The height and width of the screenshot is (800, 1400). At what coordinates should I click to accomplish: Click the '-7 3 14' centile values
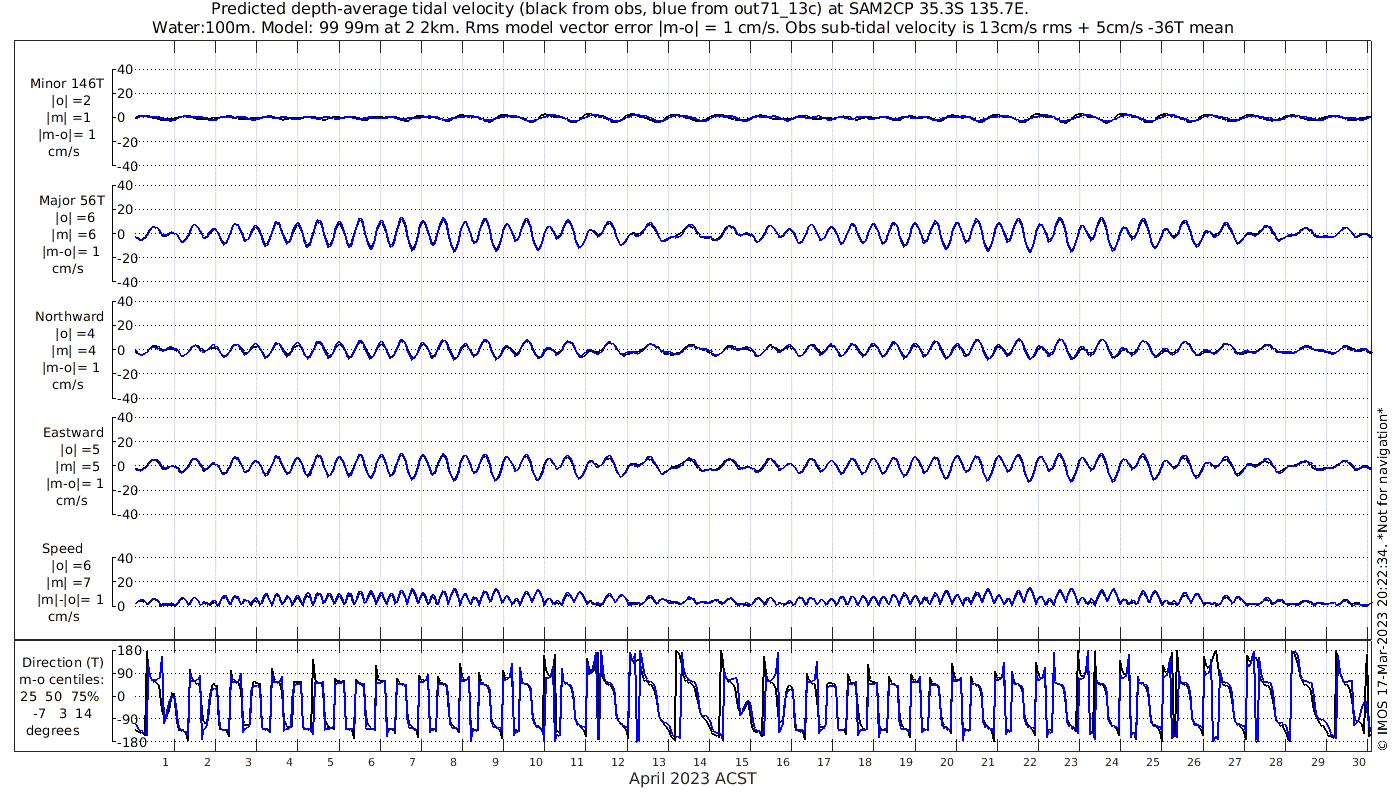[62, 713]
